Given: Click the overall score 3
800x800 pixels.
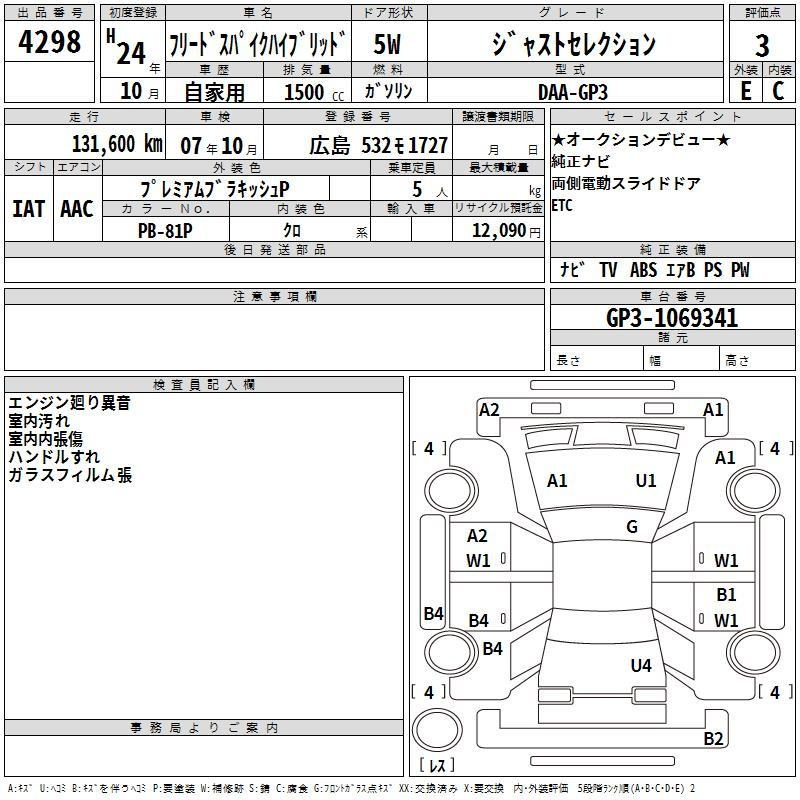Looking at the screenshot, I should tap(762, 45).
